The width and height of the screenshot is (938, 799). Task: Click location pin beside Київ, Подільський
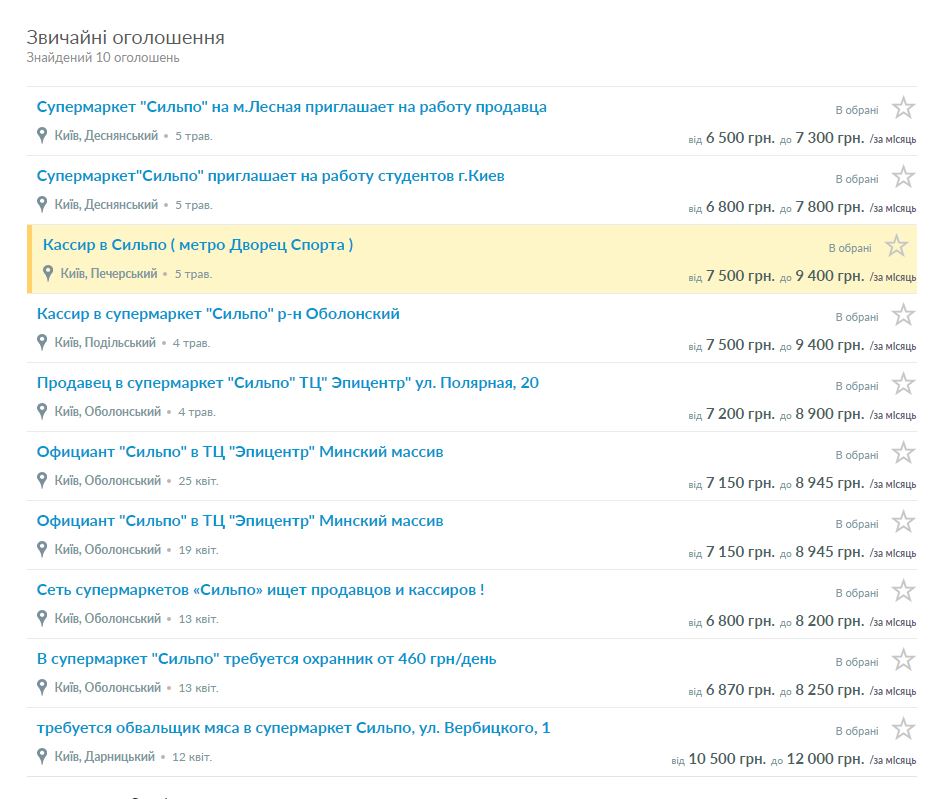42,342
